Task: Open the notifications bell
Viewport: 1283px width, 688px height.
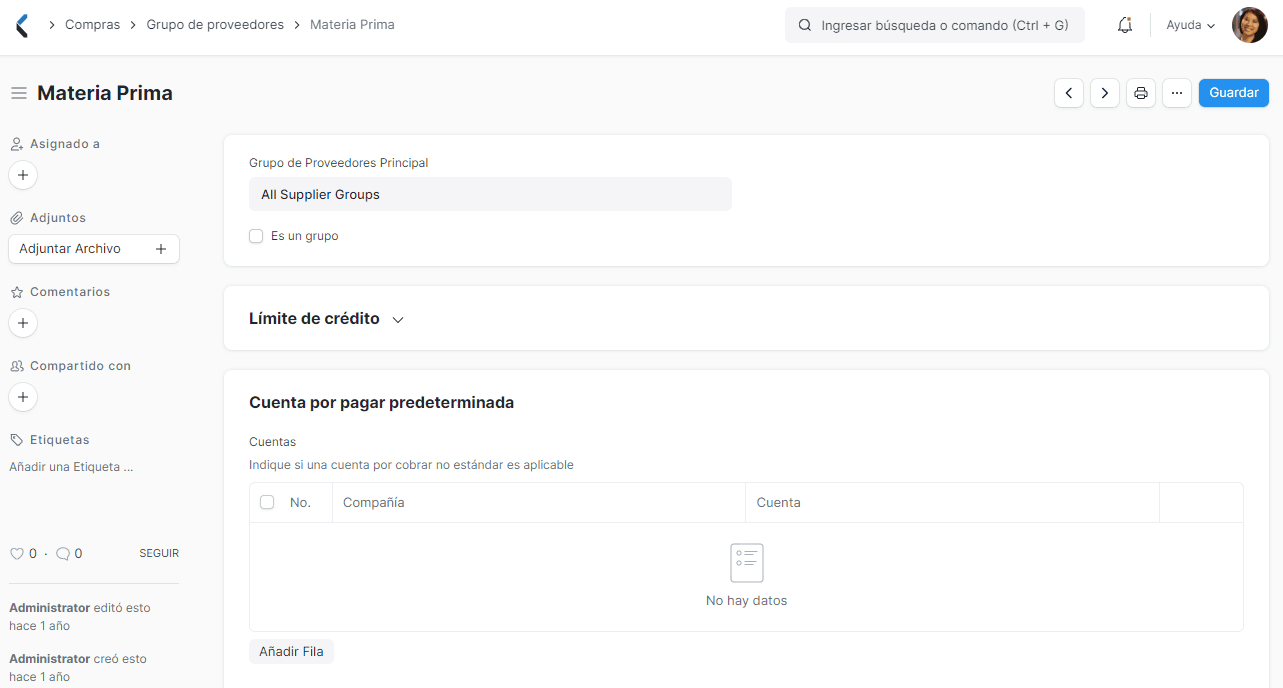Action: point(1125,25)
